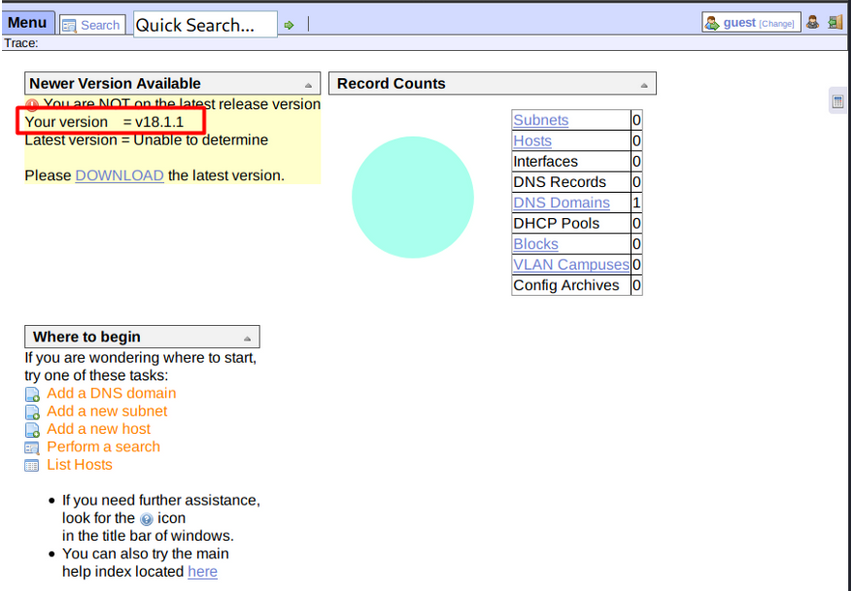Screen dimensions: 851x591
Task: Click the Change link next to guest
Action: (x=777, y=24)
